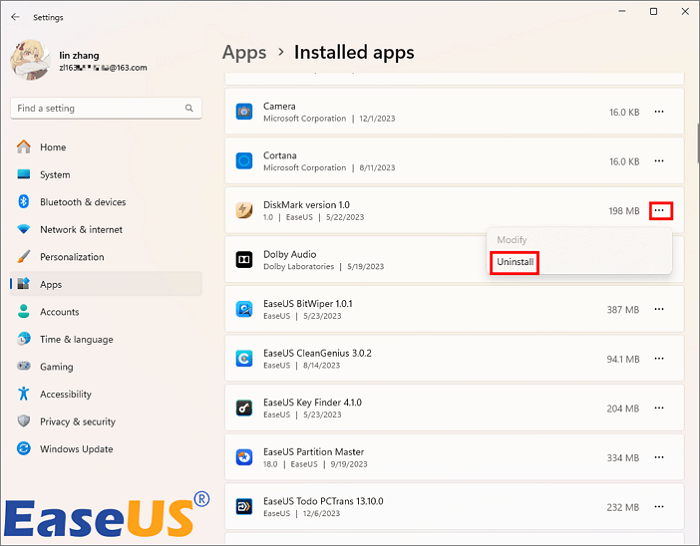Click the Dolby Audio app icon
This screenshot has height=546, width=700.
point(244,259)
